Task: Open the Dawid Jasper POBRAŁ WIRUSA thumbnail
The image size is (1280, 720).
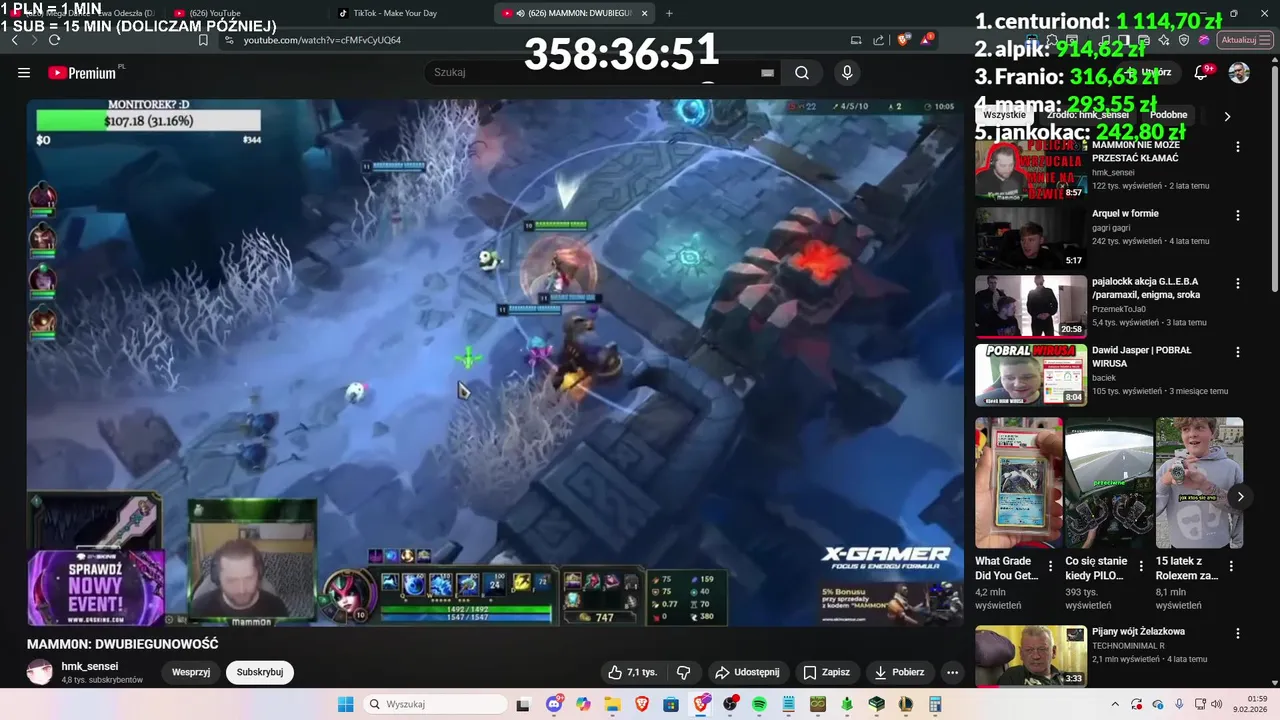Action: coord(1031,375)
